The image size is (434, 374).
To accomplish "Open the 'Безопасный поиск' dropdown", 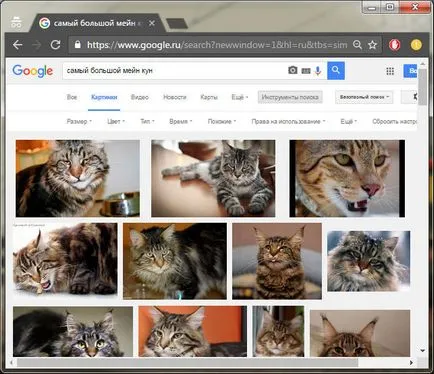I will [364, 97].
